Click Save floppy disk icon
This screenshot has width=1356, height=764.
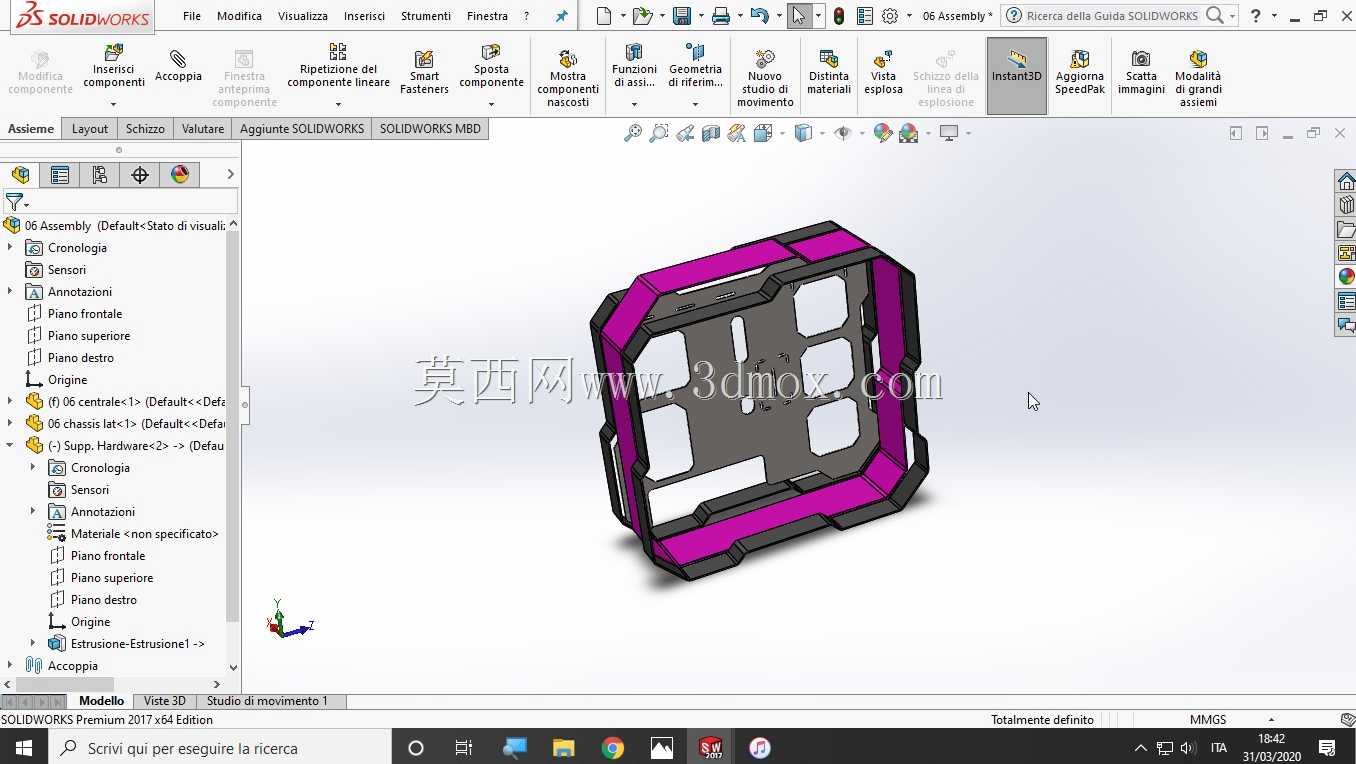(x=682, y=16)
